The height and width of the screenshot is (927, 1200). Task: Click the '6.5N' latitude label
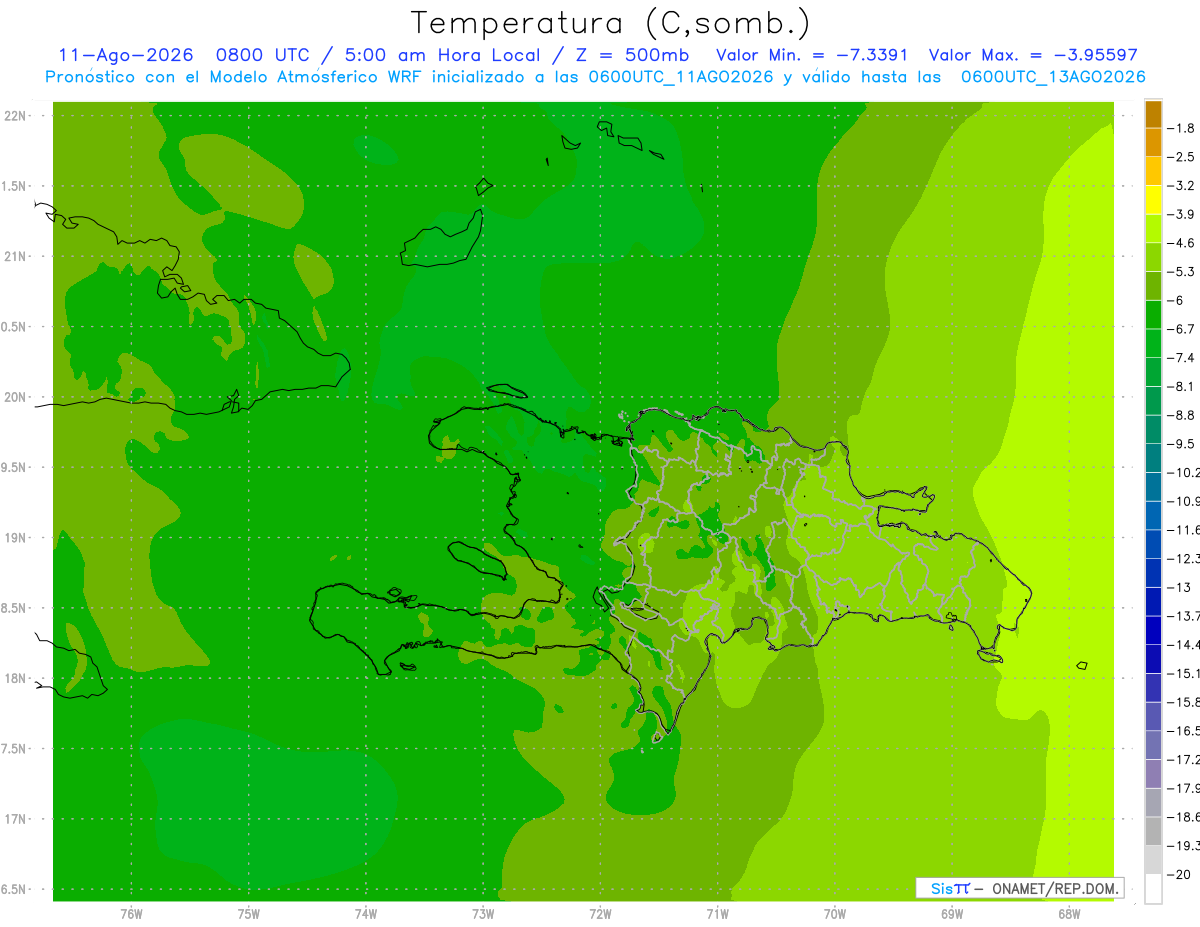[15, 890]
